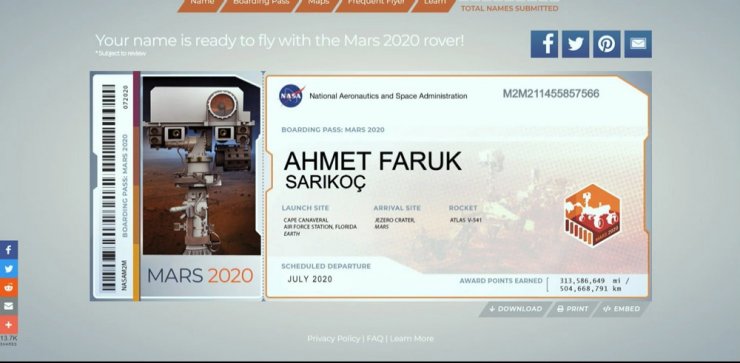Click award points 313,586,649 mi
This screenshot has width=740, height=363.
595,280
